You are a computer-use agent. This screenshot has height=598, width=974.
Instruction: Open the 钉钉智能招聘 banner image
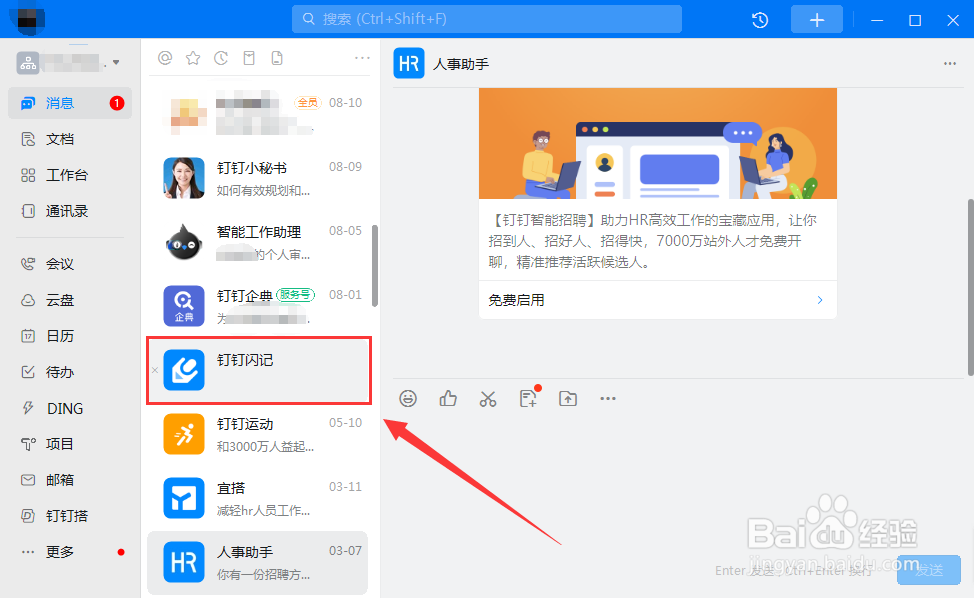click(658, 143)
